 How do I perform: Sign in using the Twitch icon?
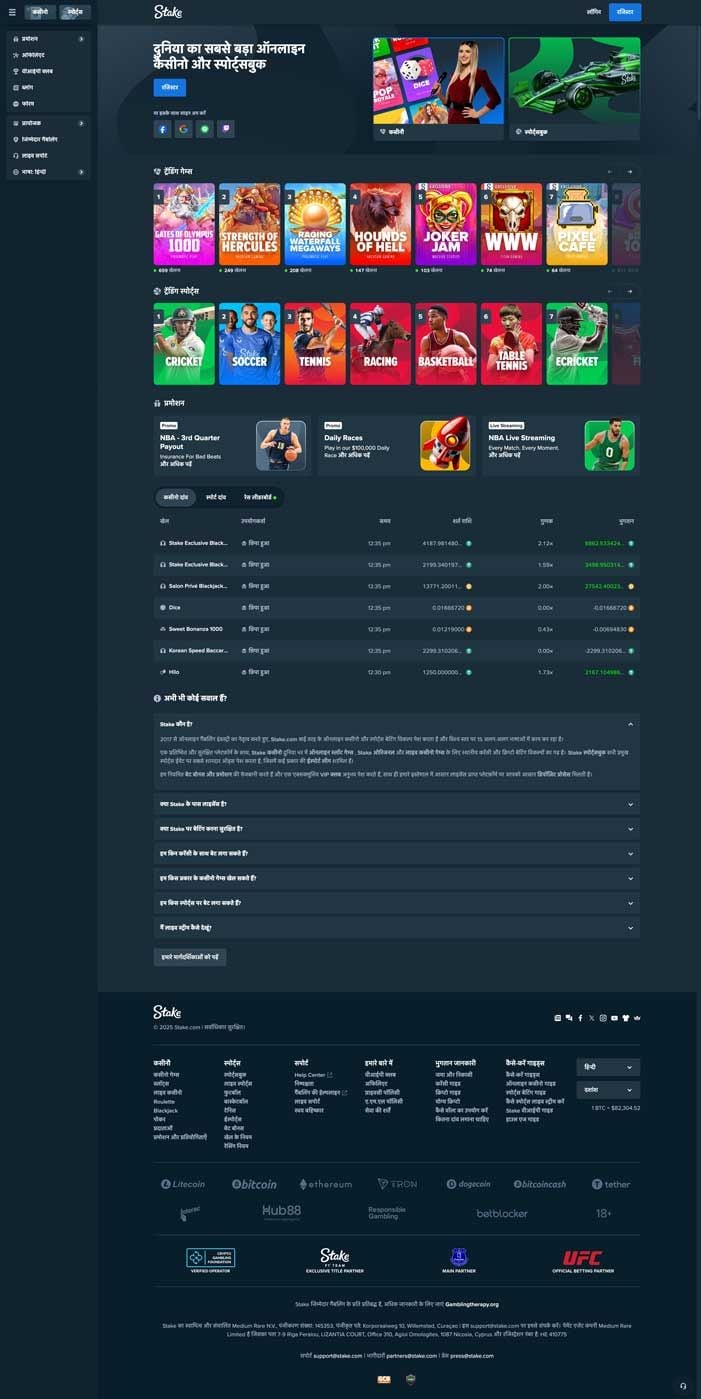click(x=227, y=129)
